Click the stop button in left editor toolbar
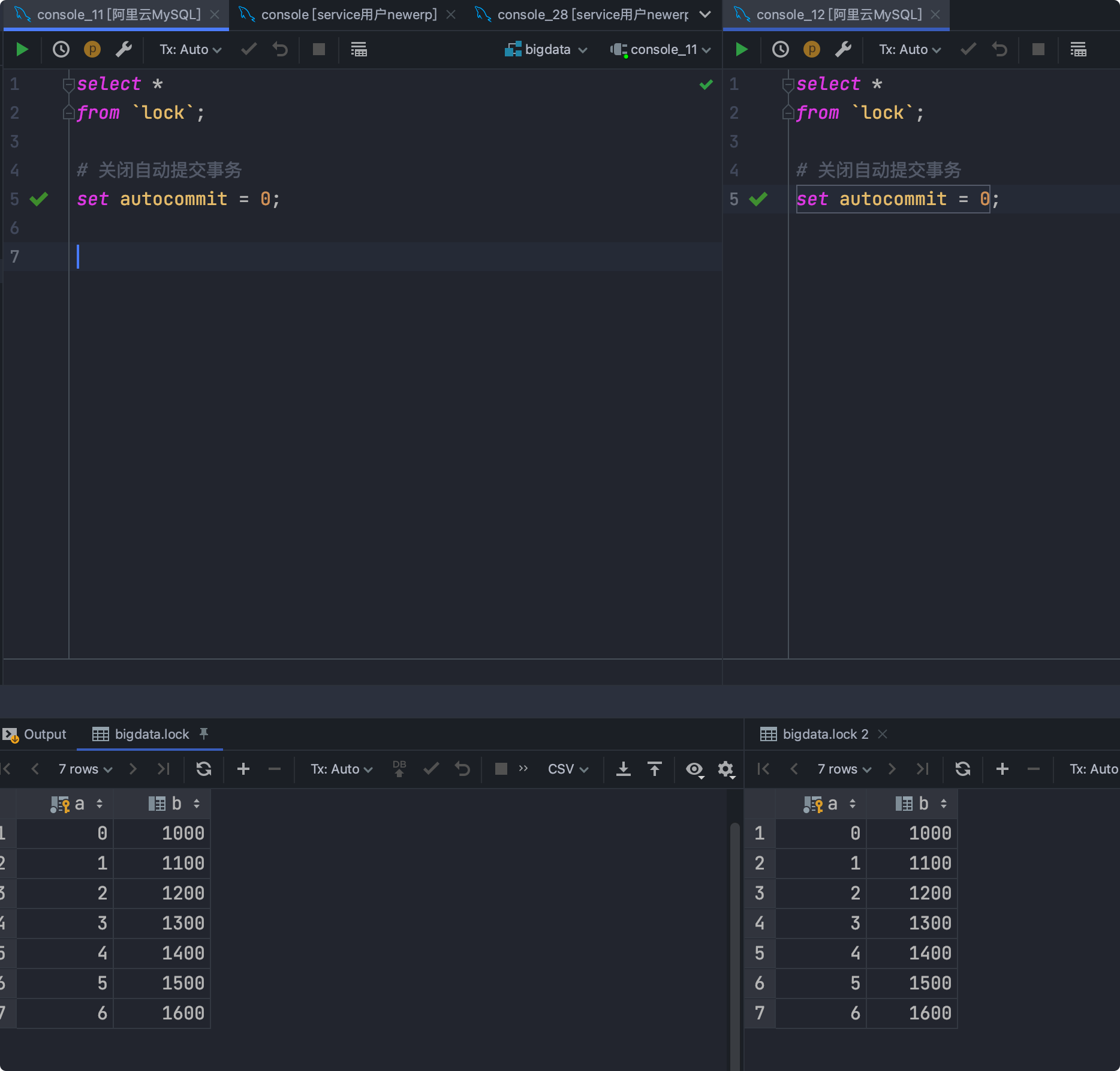Image resolution: width=1120 pixels, height=1071 pixels. tap(318, 49)
